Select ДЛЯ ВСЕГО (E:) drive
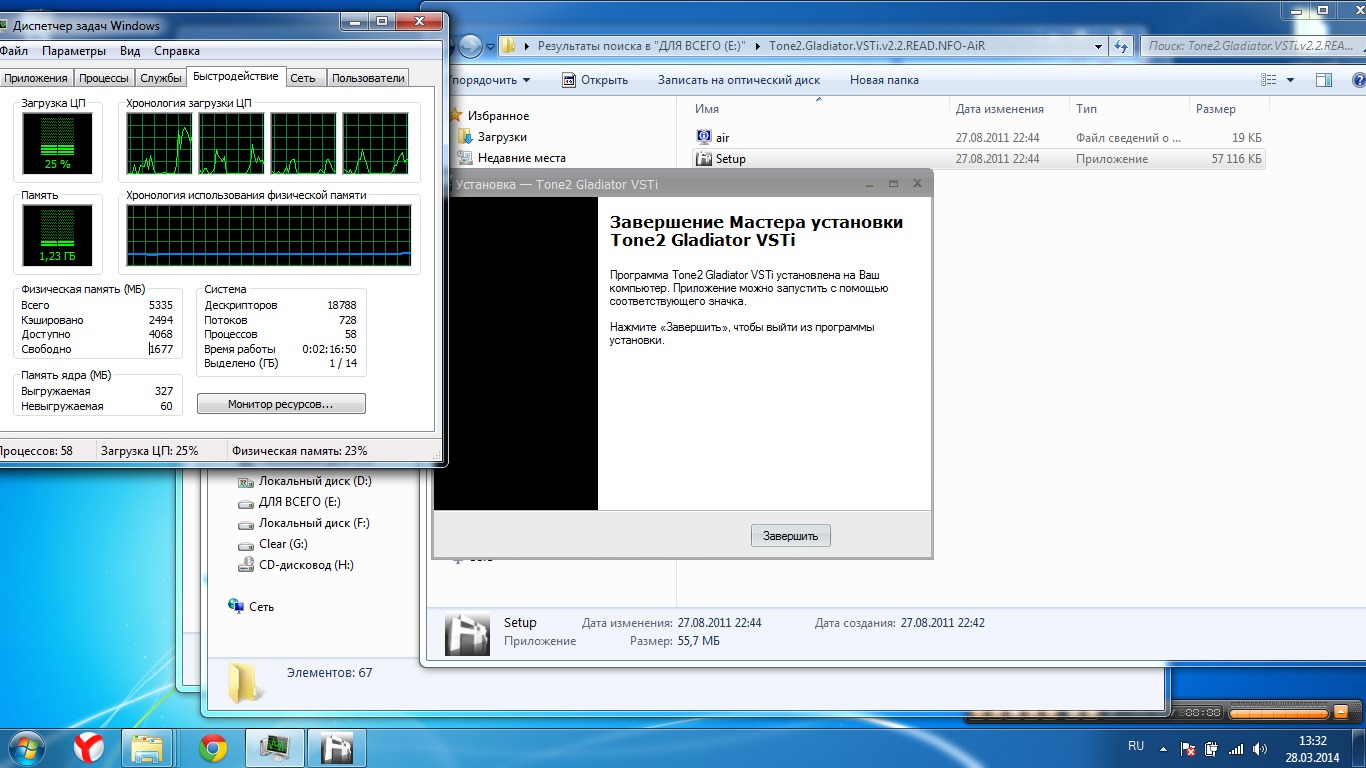 pyautogui.click(x=300, y=502)
